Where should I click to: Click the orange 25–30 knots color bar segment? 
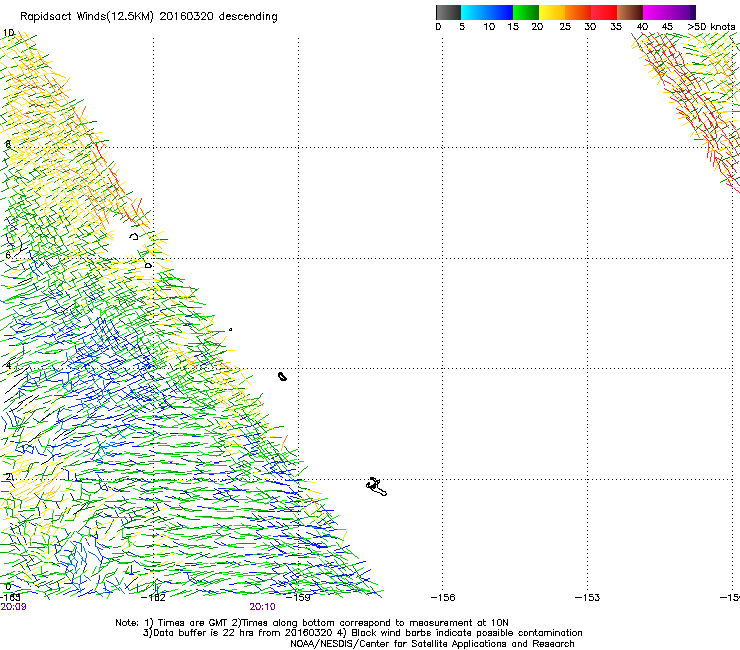578,12
